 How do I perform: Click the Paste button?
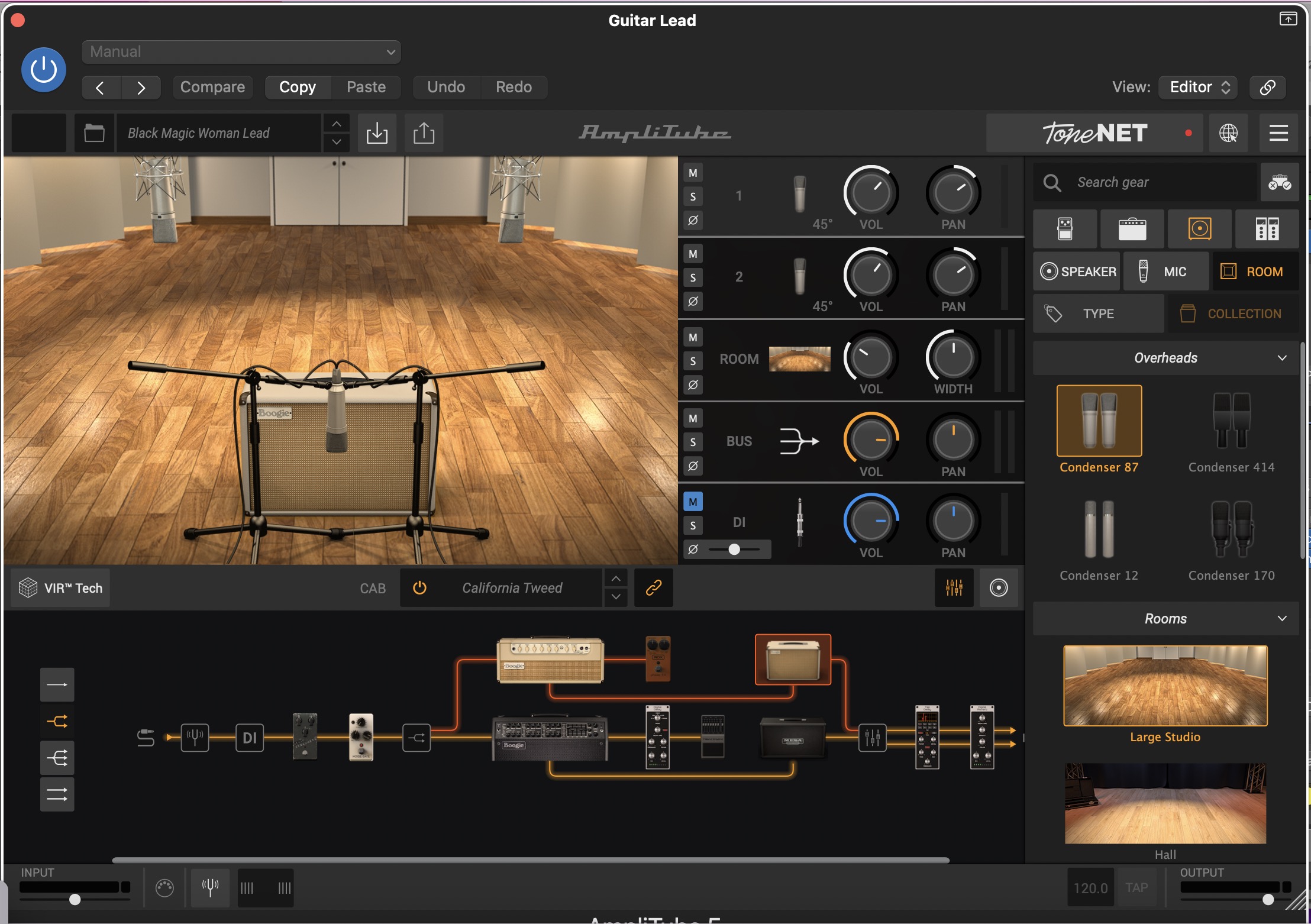pyautogui.click(x=366, y=87)
